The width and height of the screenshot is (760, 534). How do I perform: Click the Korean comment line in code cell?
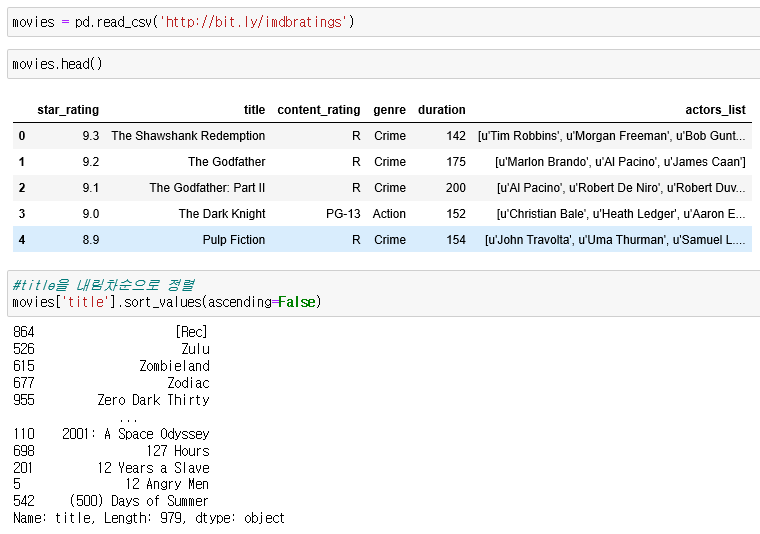(103, 285)
